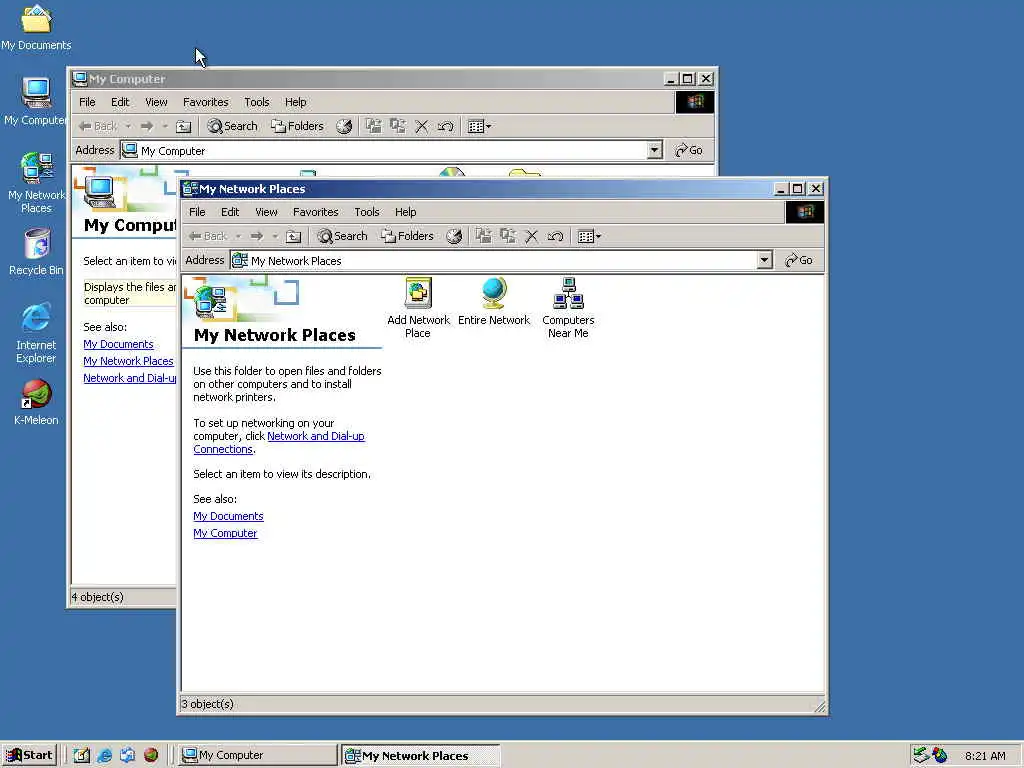The image size is (1024, 768).
Task: Click My Computer address field
Action: [392, 150]
